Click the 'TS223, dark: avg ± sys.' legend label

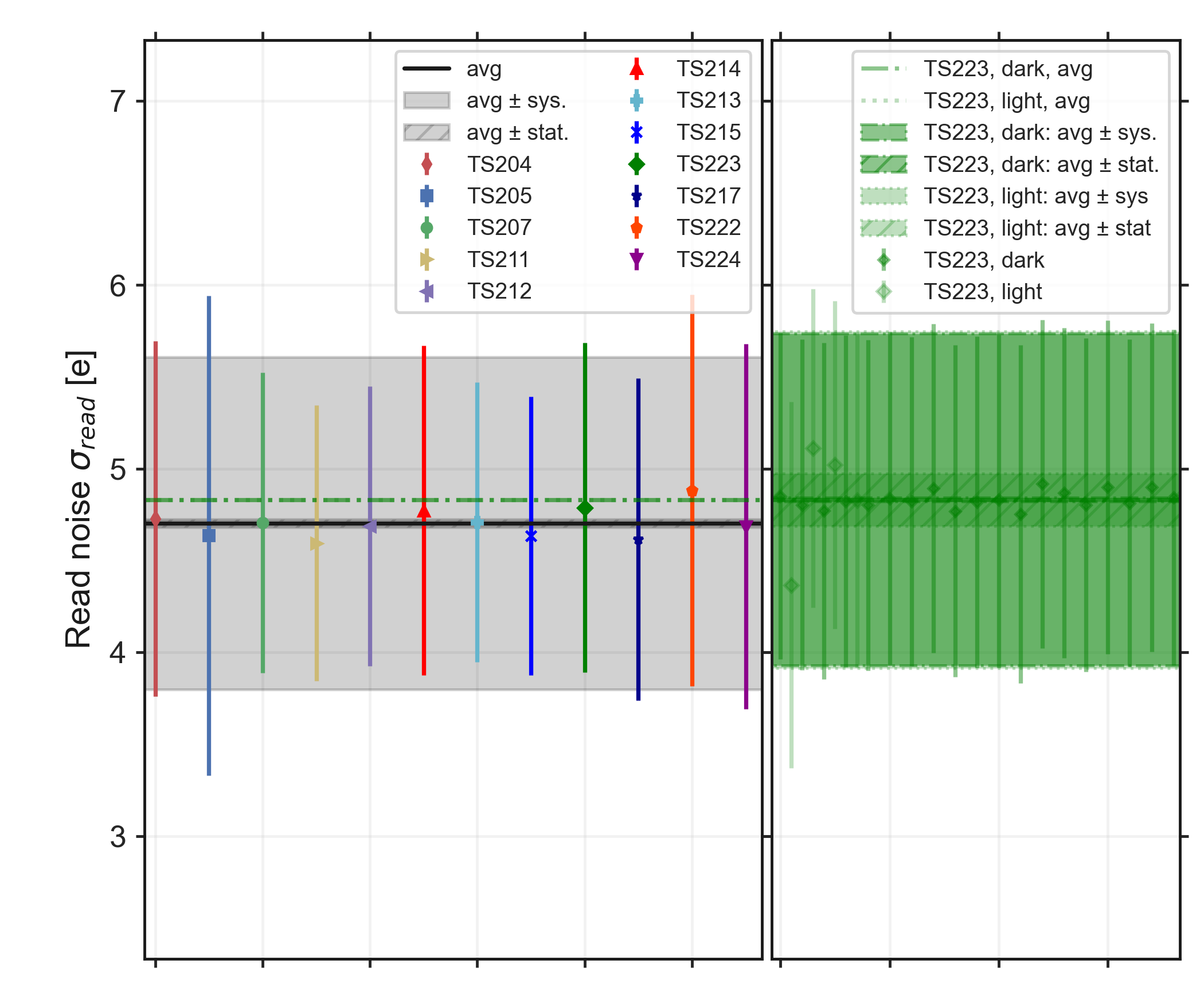point(1040,133)
